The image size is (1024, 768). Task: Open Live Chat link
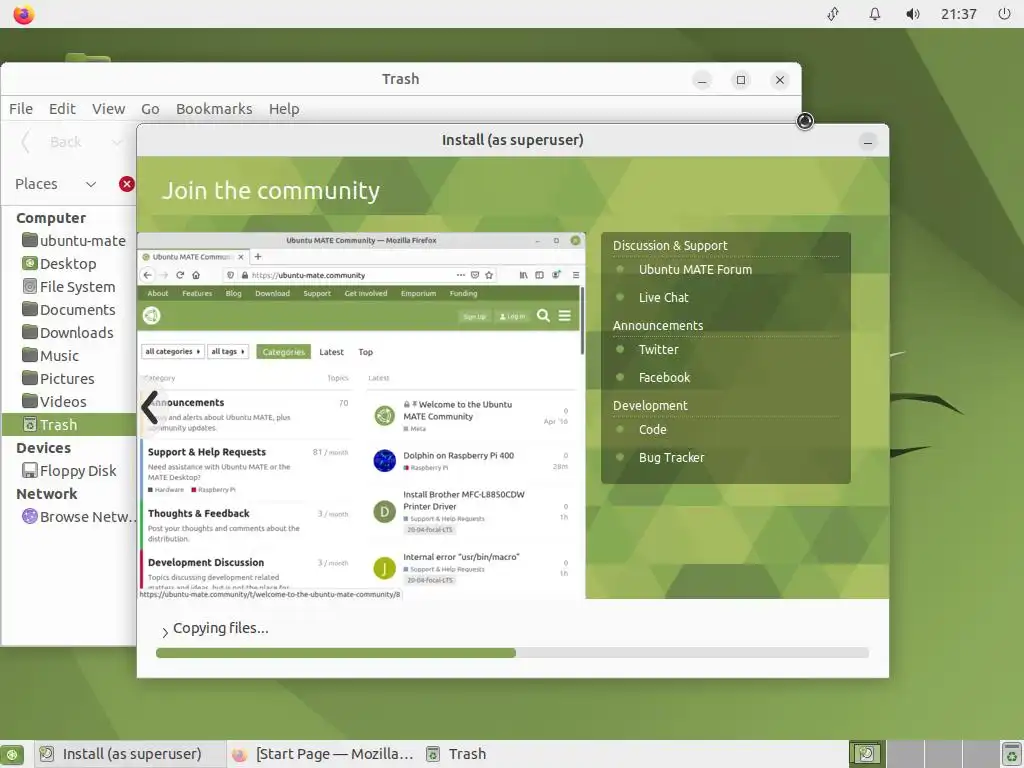[x=664, y=298]
